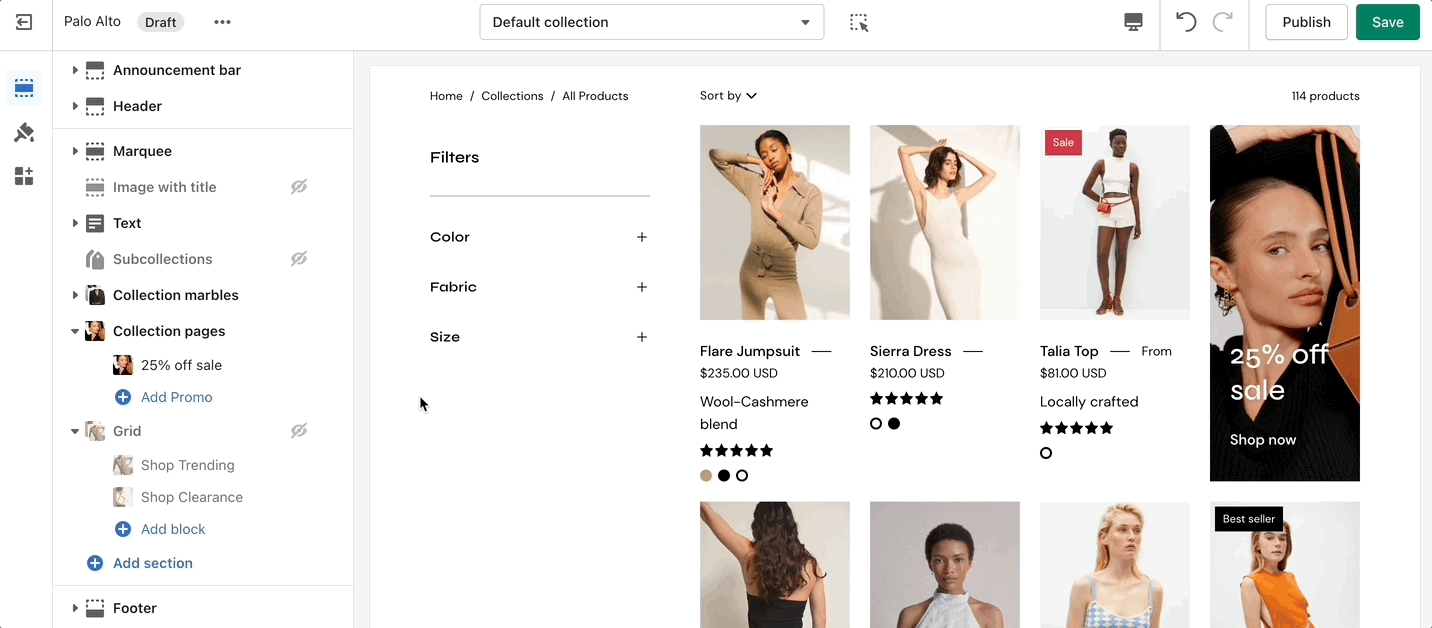Image resolution: width=1432 pixels, height=628 pixels.
Task: Select the 25% off sale block
Action: tap(181, 365)
